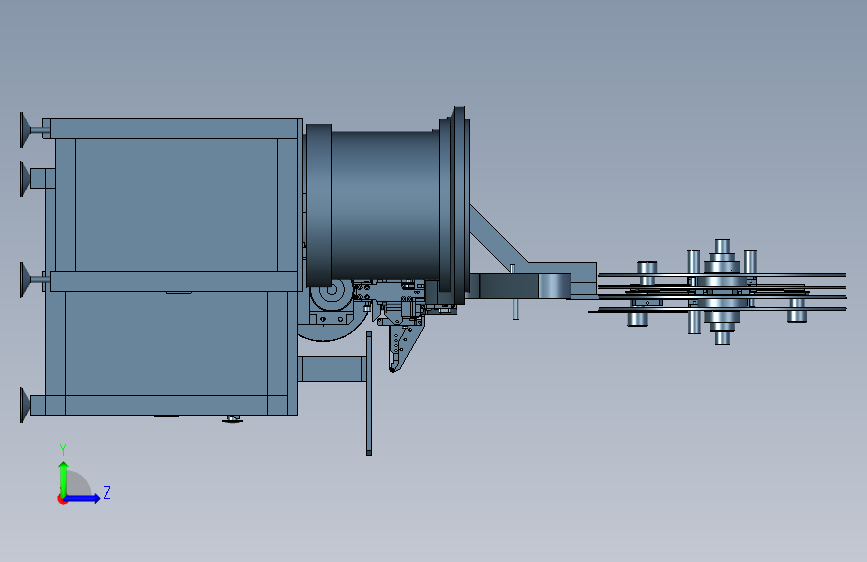Image resolution: width=867 pixels, height=562 pixels.
Task: Select the large cylindrical drum in model
Action: pyautogui.click(x=386, y=205)
